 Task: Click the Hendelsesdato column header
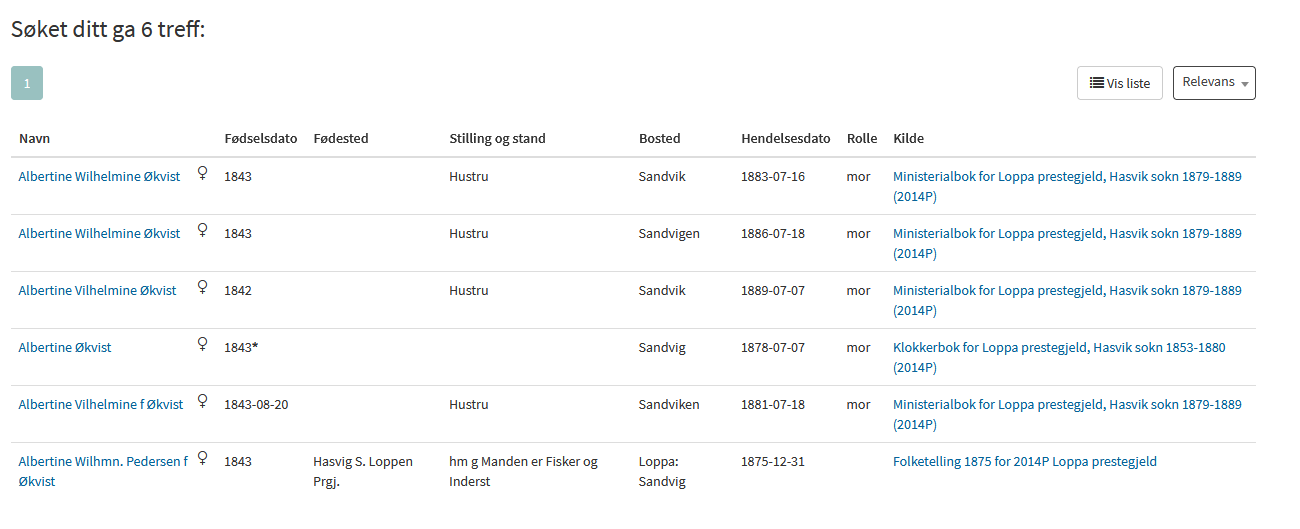pos(786,138)
